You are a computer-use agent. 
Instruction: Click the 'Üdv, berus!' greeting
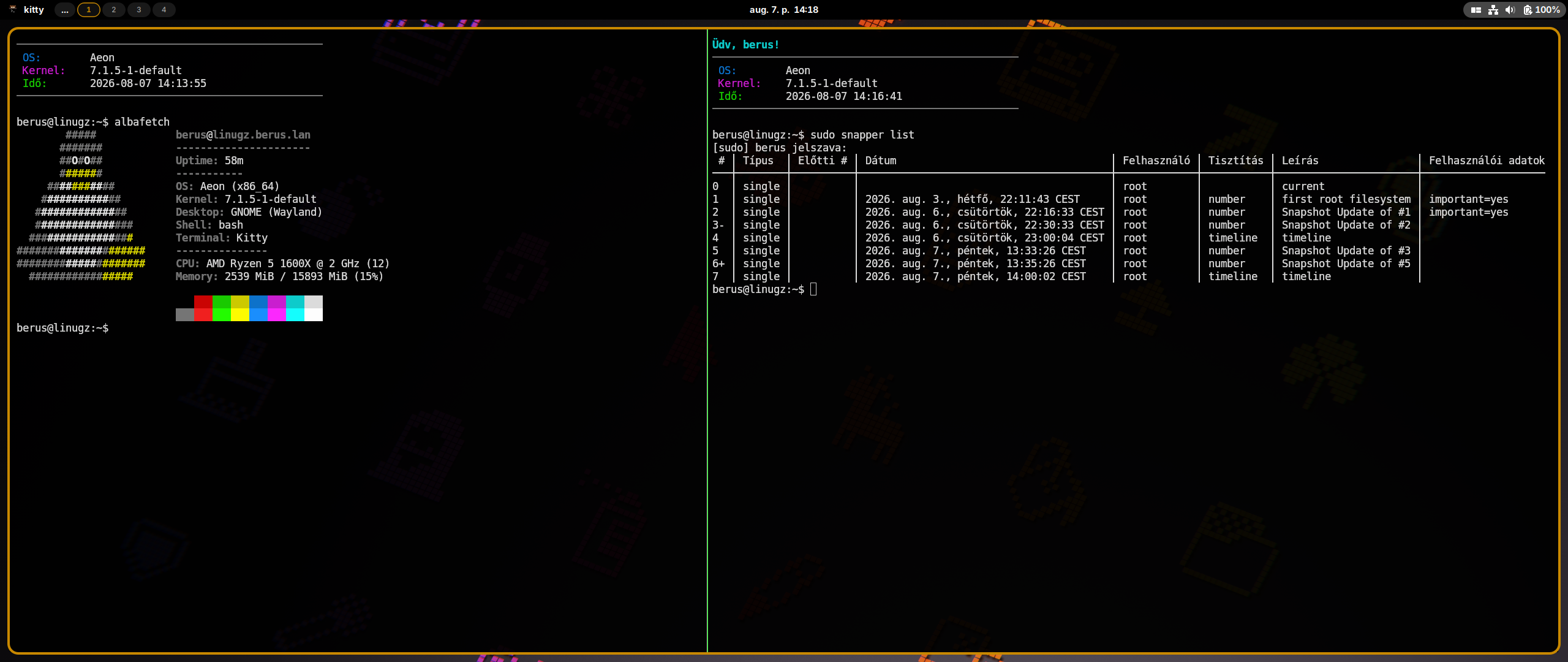pos(745,45)
